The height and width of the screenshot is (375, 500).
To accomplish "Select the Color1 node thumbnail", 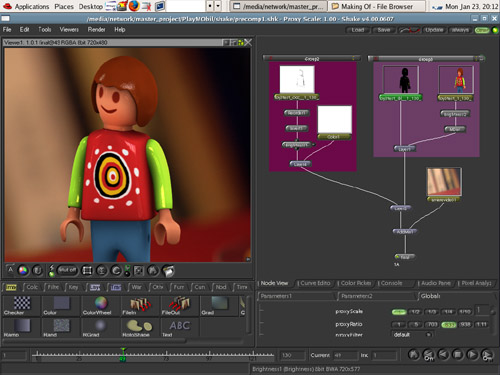I will click(335, 119).
